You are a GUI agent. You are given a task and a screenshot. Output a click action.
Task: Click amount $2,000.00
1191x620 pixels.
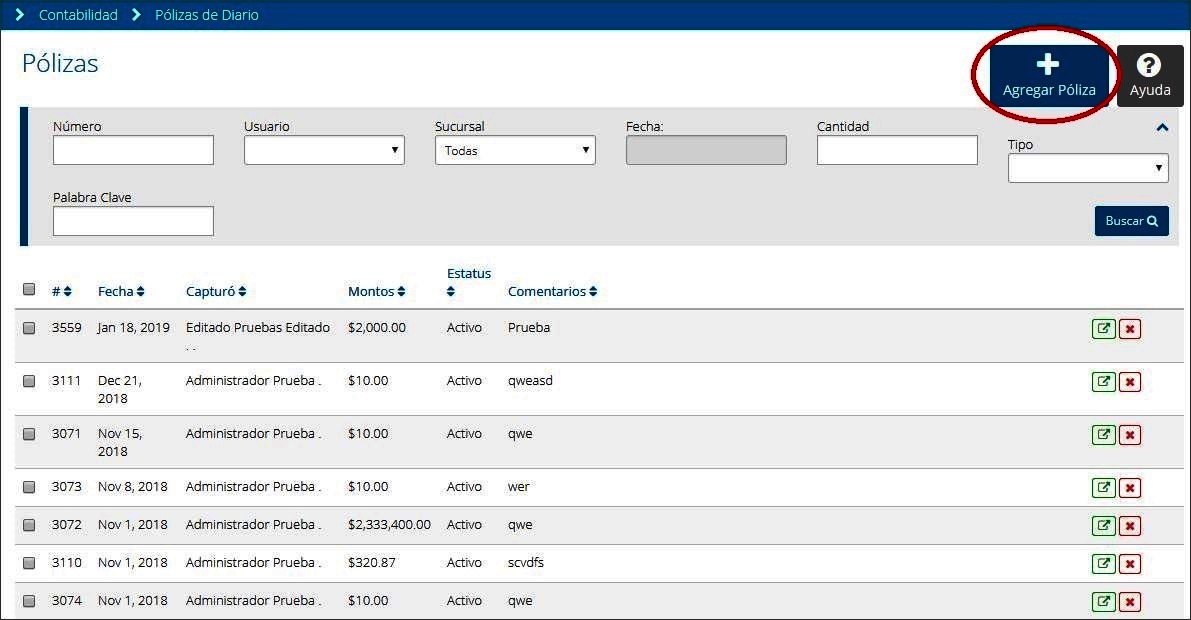[x=377, y=328]
